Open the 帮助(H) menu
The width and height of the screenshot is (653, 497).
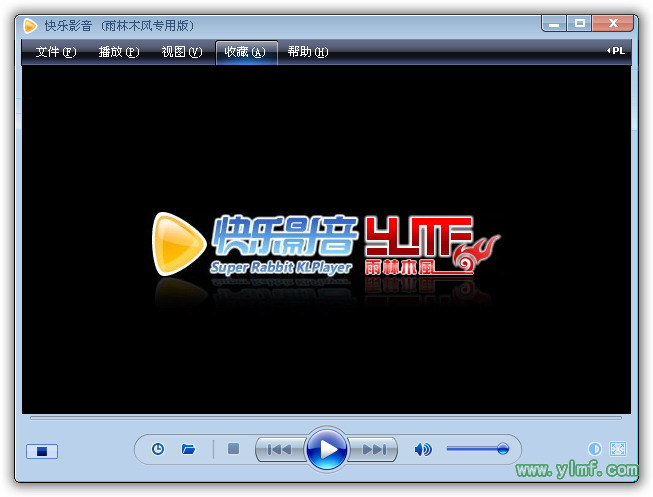(x=308, y=52)
